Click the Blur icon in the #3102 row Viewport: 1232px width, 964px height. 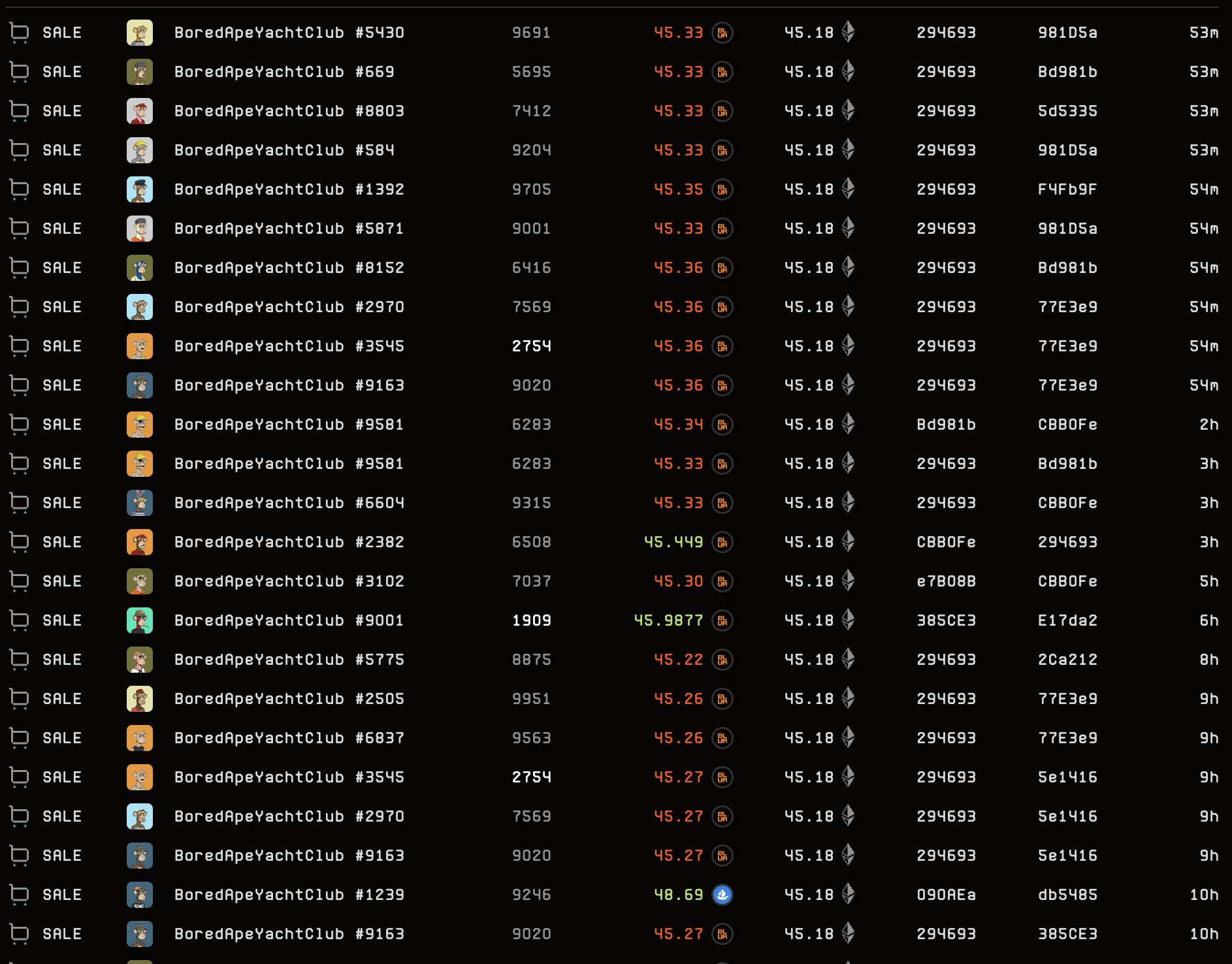click(722, 581)
